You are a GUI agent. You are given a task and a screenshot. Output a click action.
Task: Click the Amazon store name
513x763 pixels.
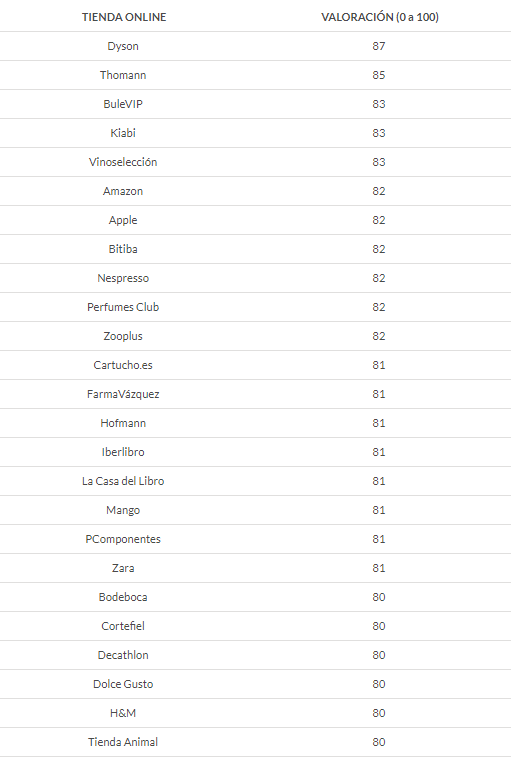123,191
